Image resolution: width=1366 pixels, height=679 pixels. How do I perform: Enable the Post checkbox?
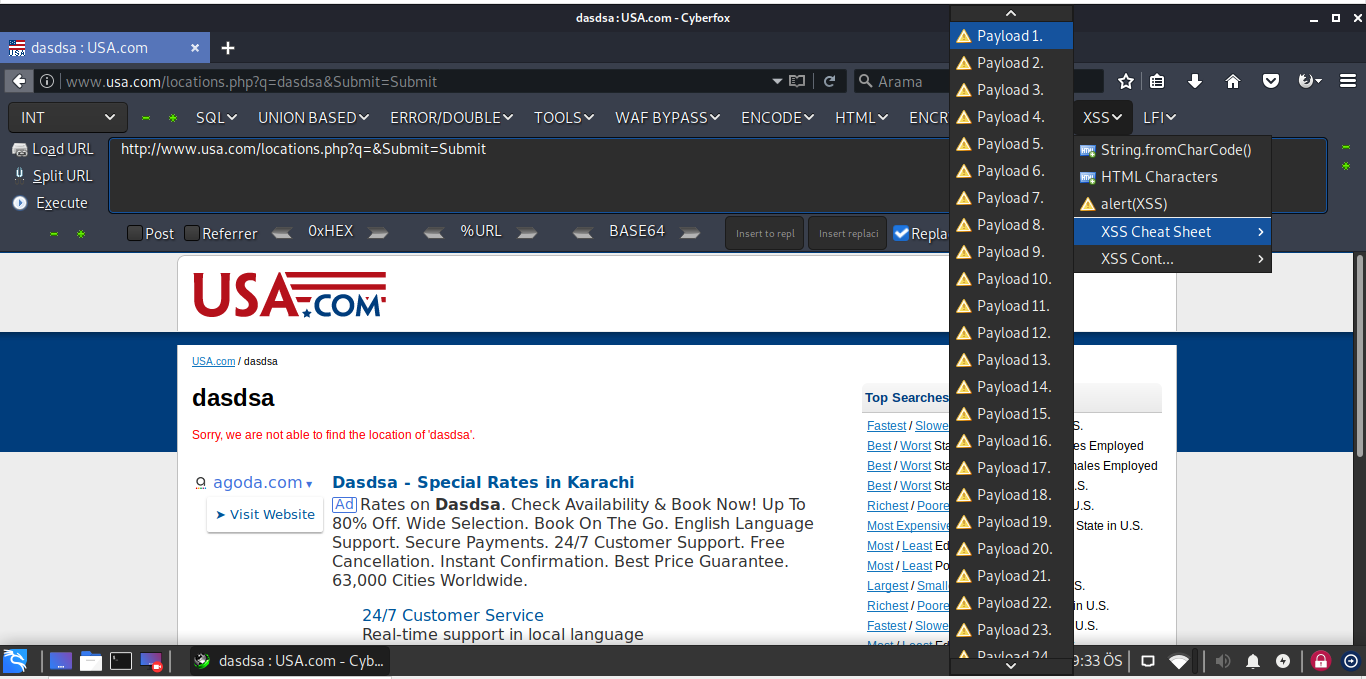coord(135,233)
